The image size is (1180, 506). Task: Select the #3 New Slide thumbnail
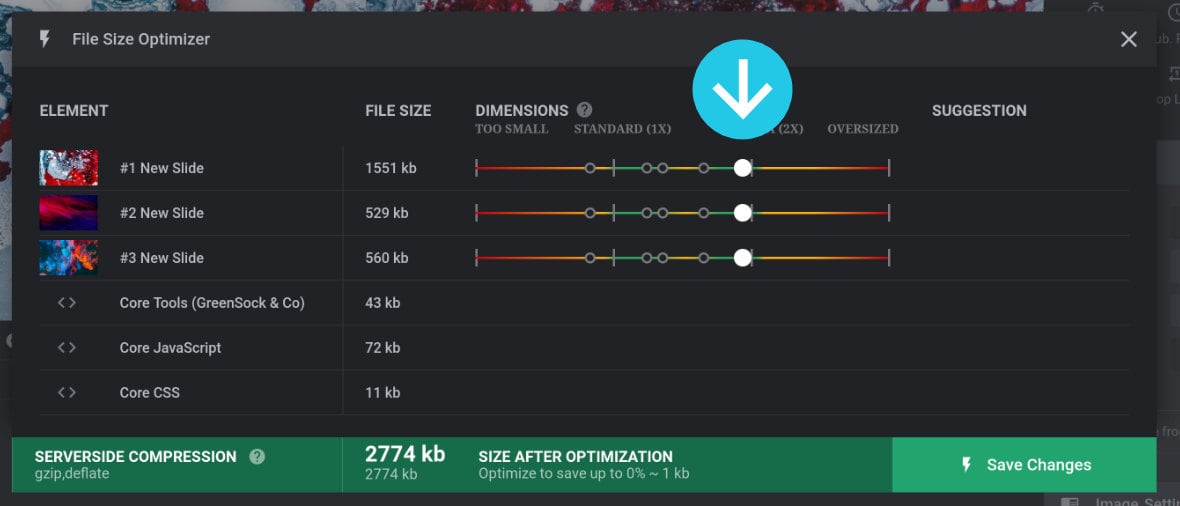(x=69, y=258)
